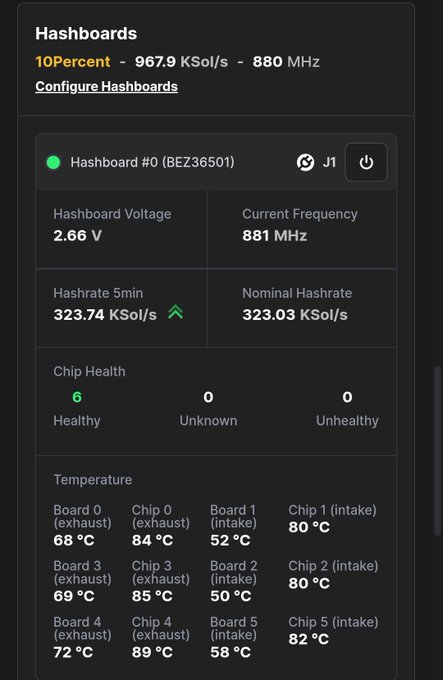Open the Configure Hashboards link
This screenshot has height=680, width=443.
[106, 86]
